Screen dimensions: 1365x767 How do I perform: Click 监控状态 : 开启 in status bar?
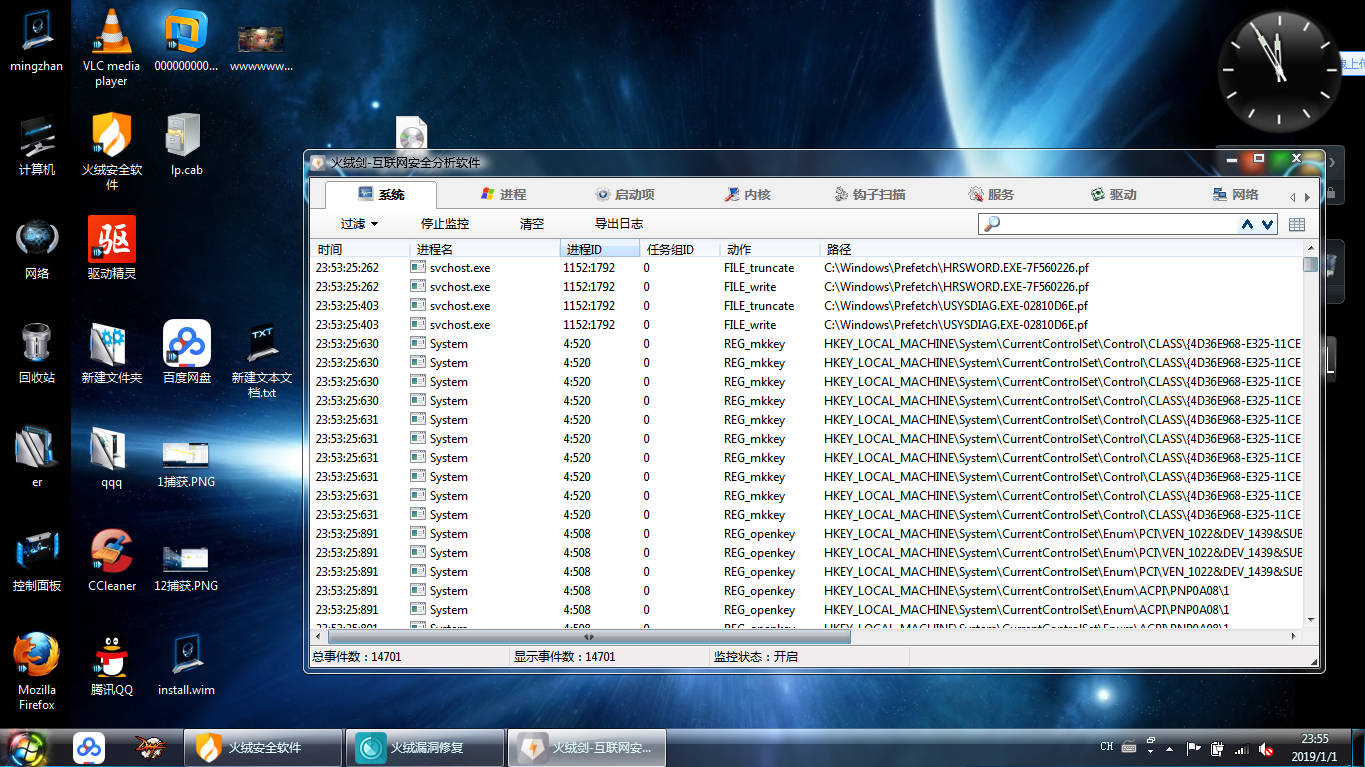click(x=755, y=657)
